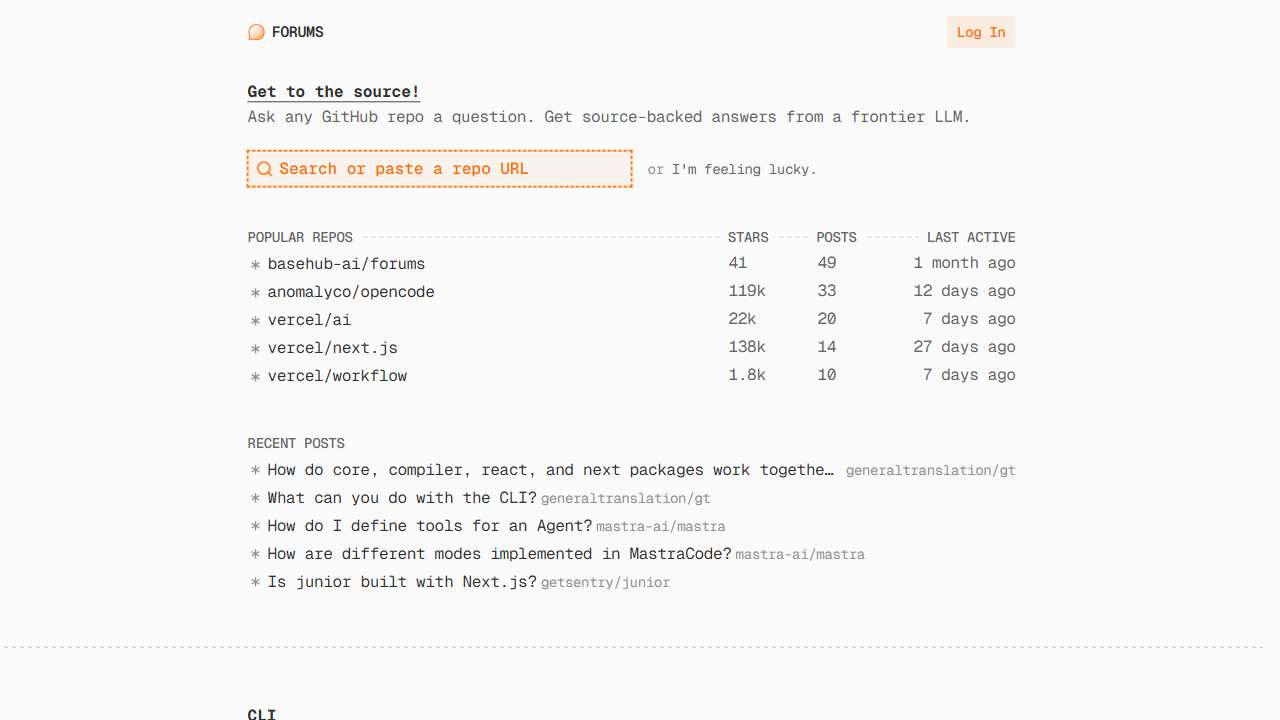
Task: Open the post about defining tools for an Agent
Action: tap(428, 526)
